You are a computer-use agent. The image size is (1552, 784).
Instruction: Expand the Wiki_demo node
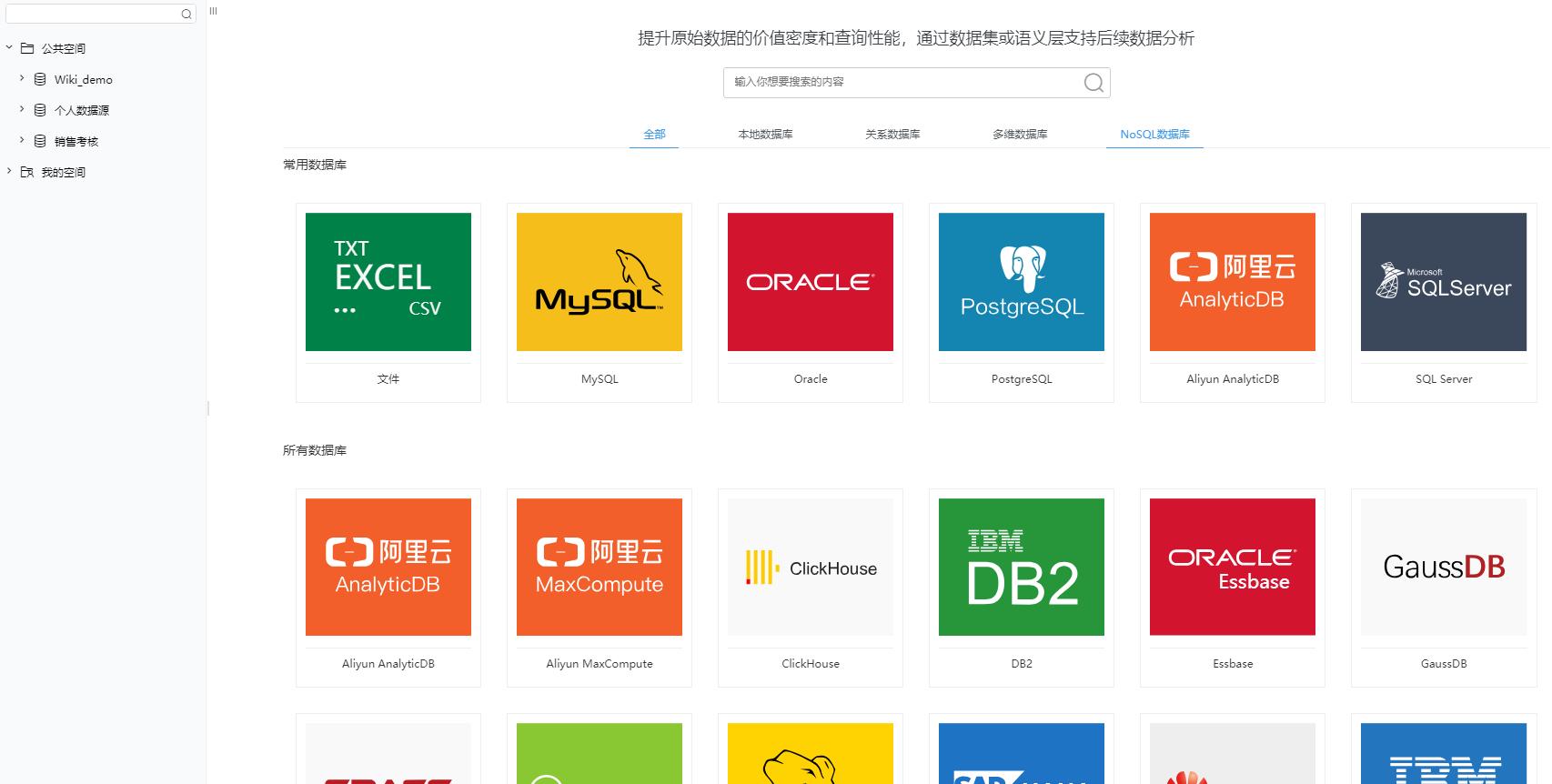pyautogui.click(x=22, y=78)
